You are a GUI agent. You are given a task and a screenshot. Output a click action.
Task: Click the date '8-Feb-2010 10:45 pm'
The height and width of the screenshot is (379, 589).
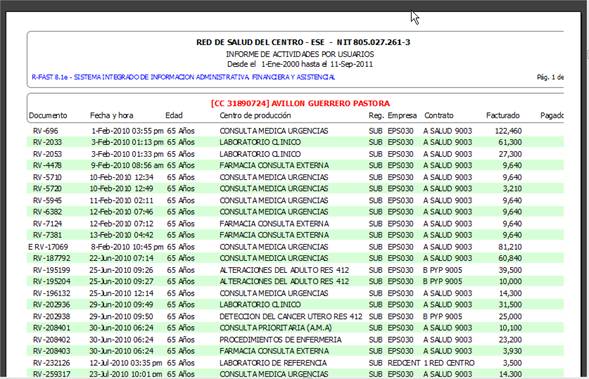pos(128,247)
